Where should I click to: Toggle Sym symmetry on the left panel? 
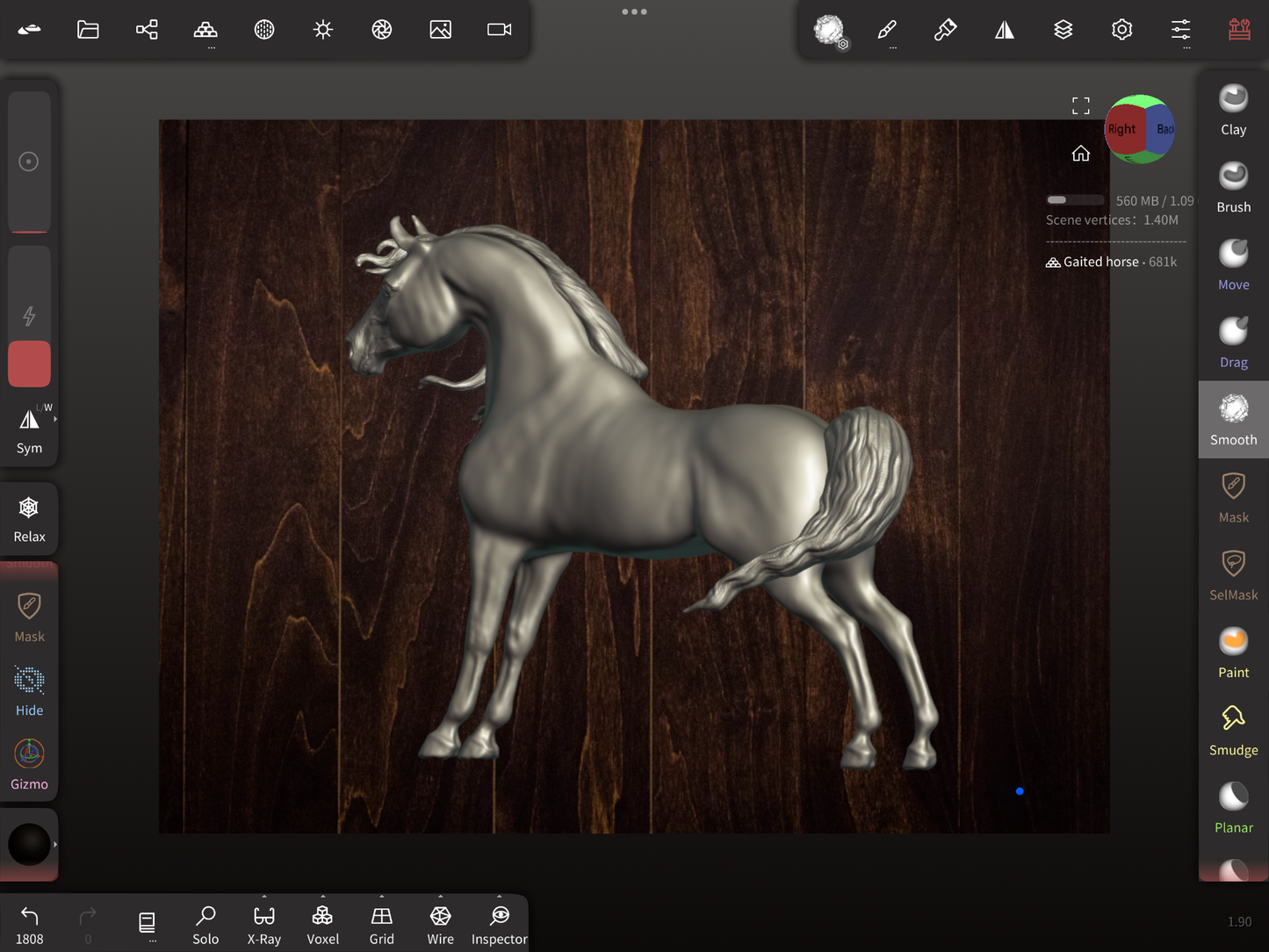(29, 429)
